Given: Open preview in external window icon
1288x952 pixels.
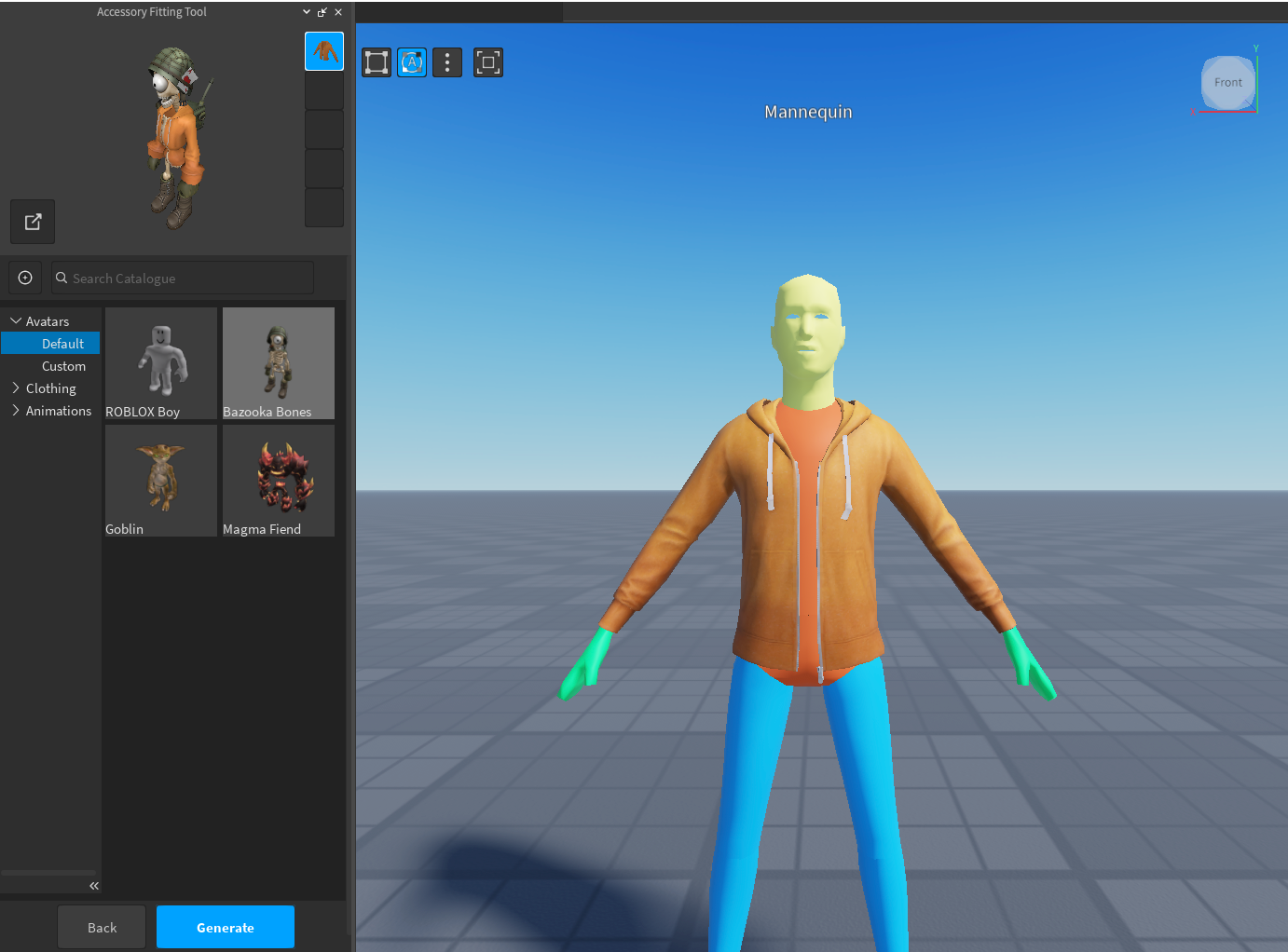Looking at the screenshot, I should point(33,222).
